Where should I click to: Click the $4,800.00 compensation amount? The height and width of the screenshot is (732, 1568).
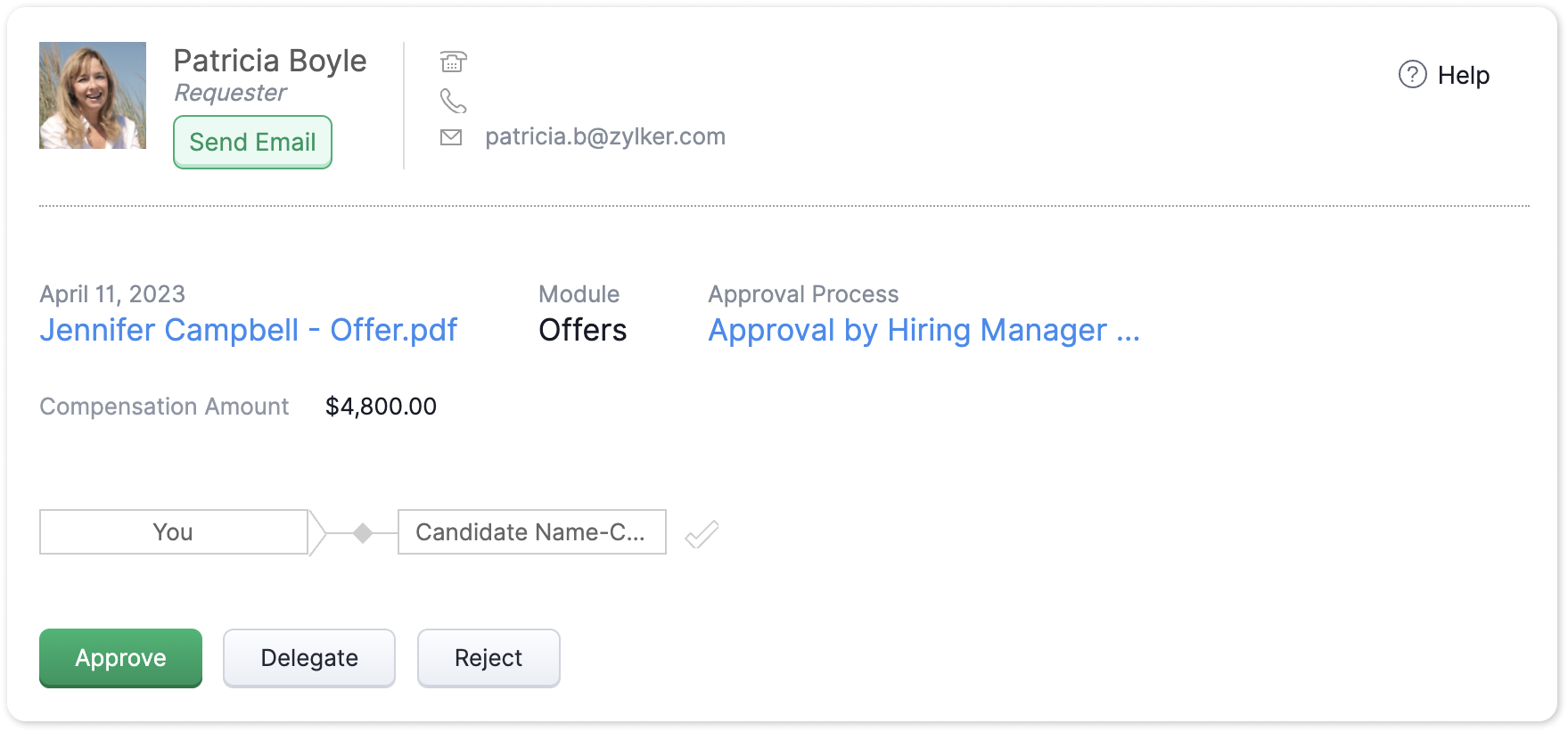381,407
